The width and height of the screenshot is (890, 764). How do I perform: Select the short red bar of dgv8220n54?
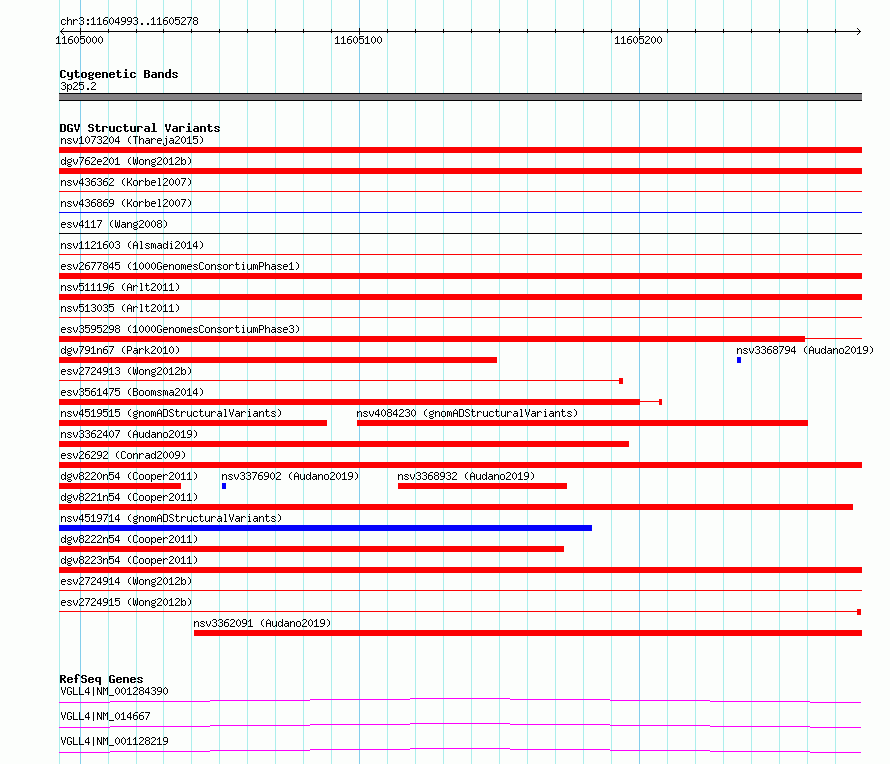(x=120, y=486)
